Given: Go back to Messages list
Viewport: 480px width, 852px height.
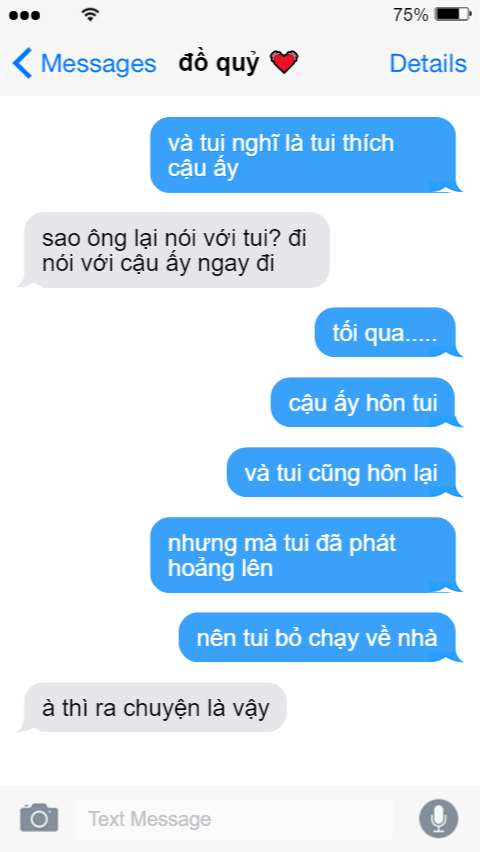Looking at the screenshot, I should [84, 64].
